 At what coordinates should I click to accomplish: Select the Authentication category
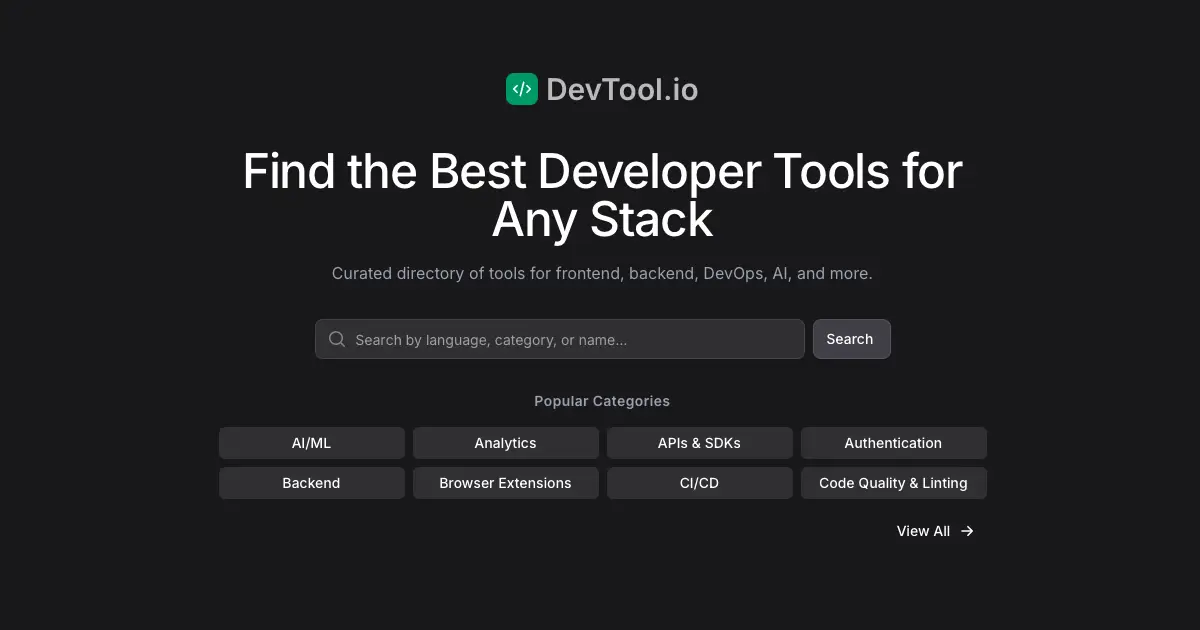point(893,442)
